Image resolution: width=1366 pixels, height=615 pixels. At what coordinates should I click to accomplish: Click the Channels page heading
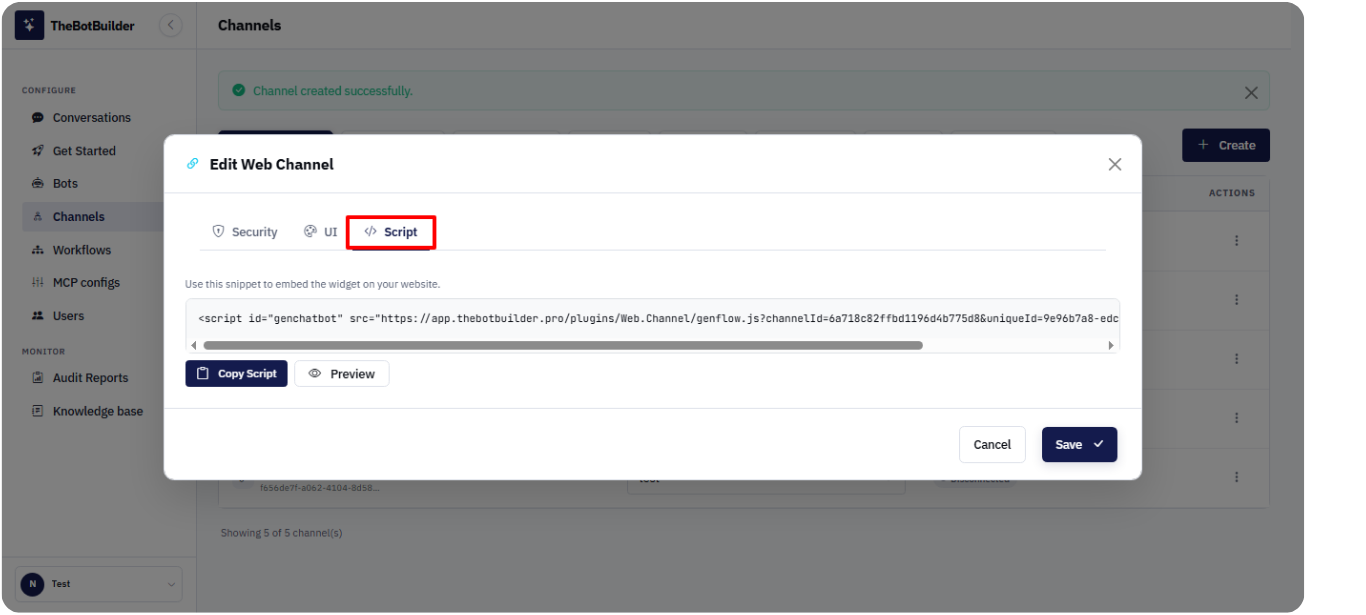coord(250,25)
